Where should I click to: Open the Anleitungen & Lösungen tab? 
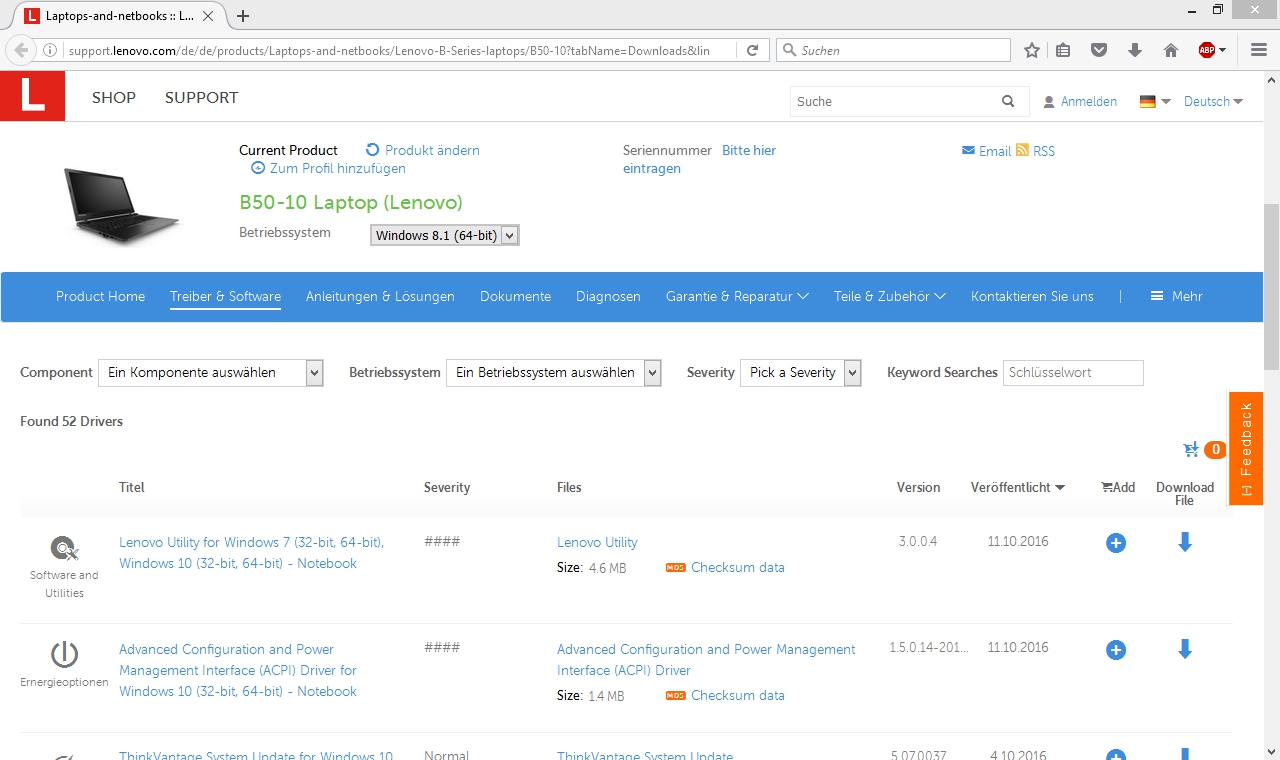[380, 296]
